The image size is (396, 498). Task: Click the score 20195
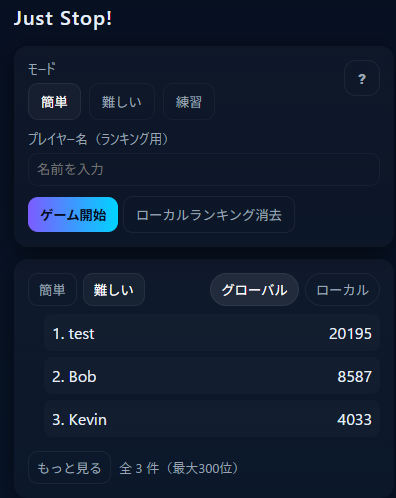pos(350,333)
